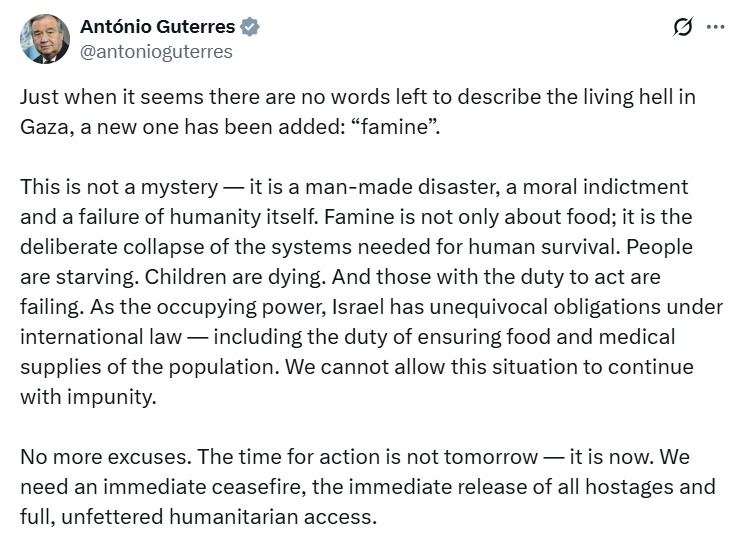Click the text "unfettered humanitarian access"
The width and height of the screenshot is (746, 539).
(x=219, y=517)
